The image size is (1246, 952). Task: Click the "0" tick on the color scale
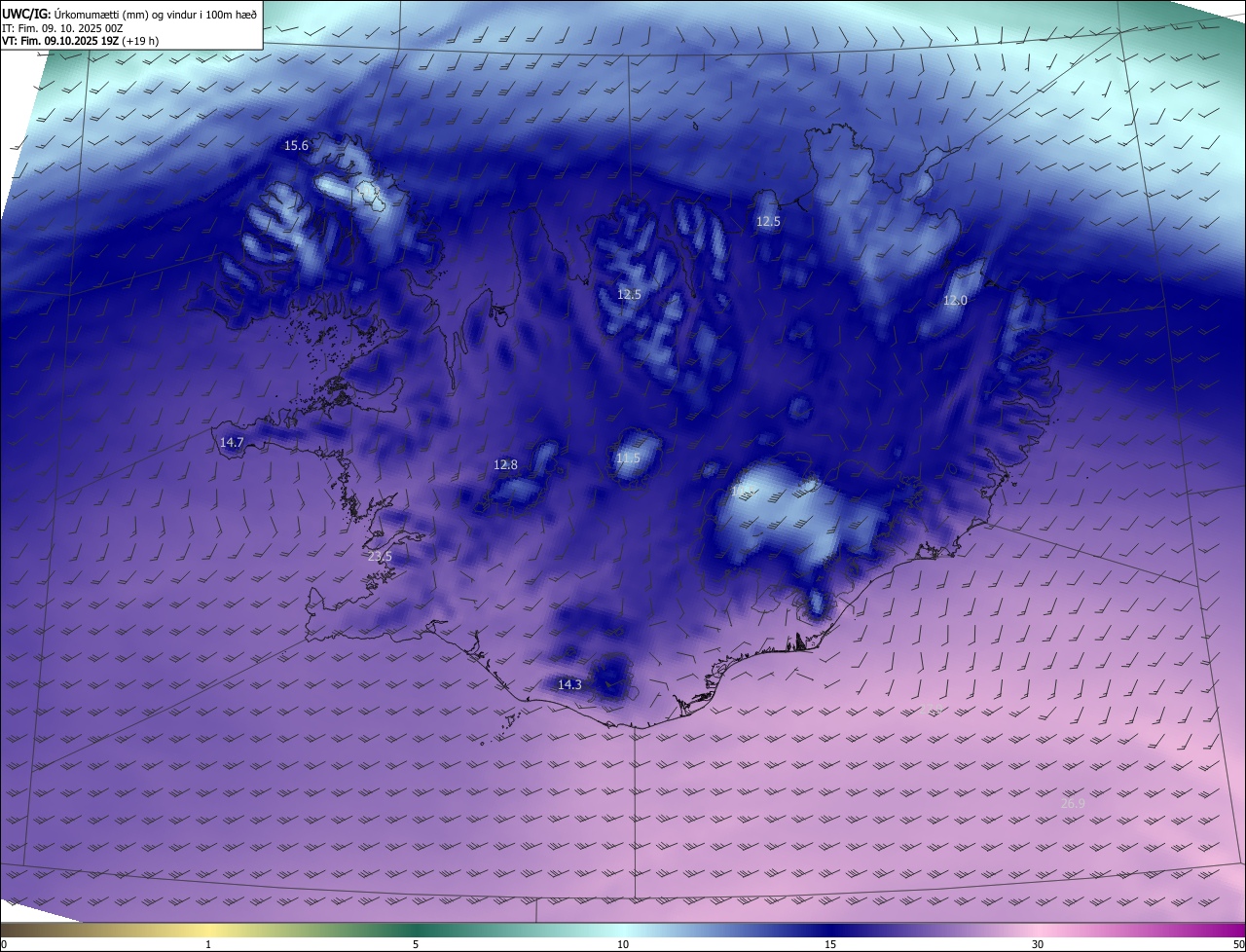click(x=3, y=944)
